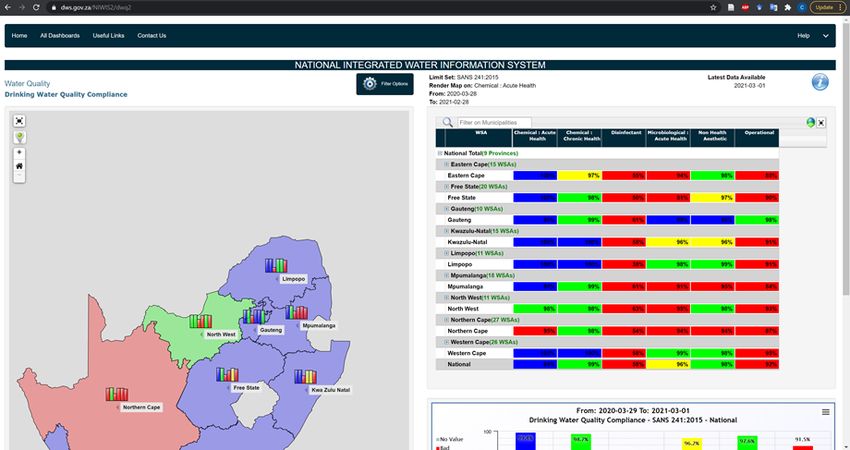This screenshot has height=450, width=850.
Task: Expand the navbar chevron dropdown
Action: pos(826,36)
